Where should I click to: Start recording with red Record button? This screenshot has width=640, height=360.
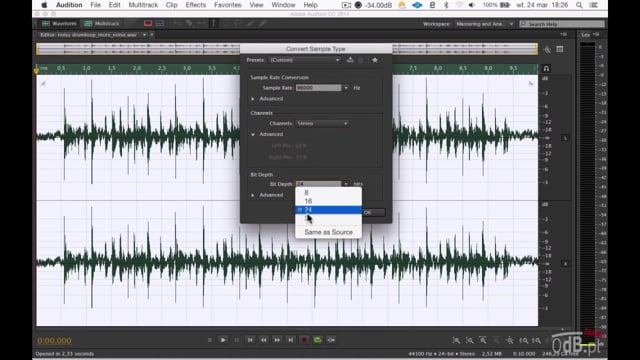[x=304, y=340]
